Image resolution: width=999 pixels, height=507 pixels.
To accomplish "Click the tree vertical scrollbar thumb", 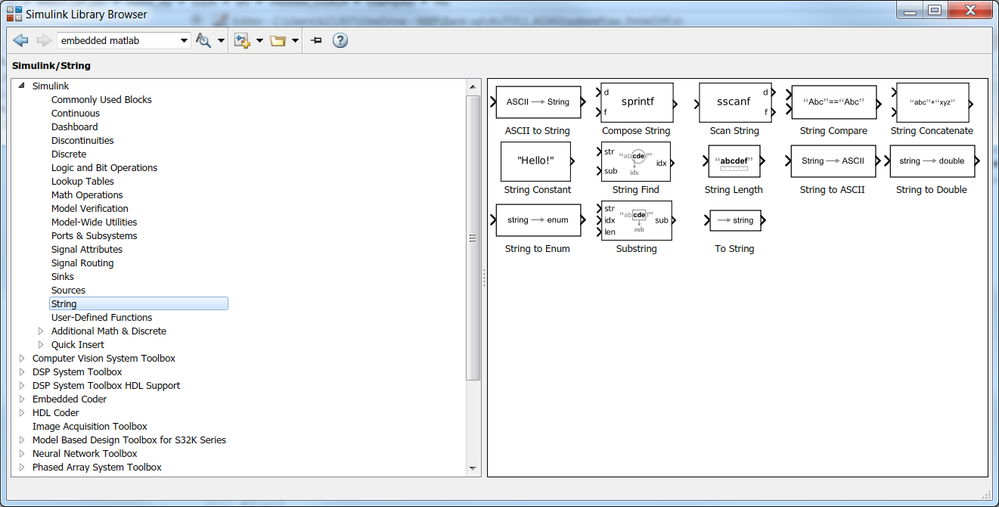I will point(473,238).
